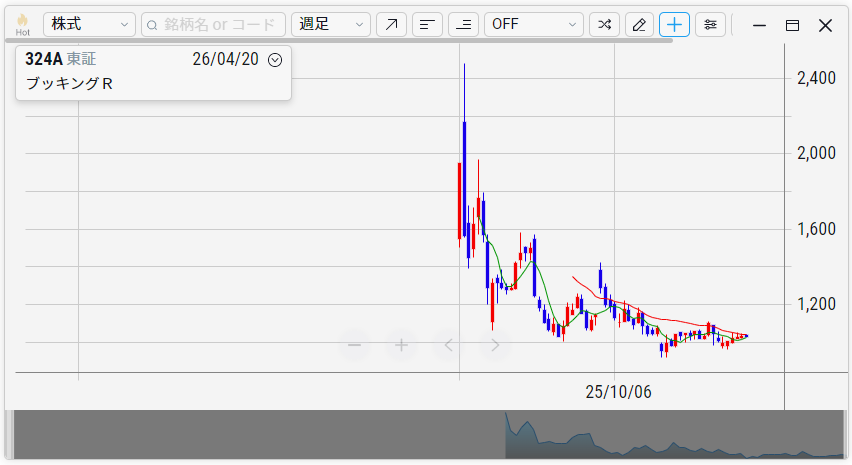Click the stock name or code search field
852x465 pixels.
click(x=213, y=25)
